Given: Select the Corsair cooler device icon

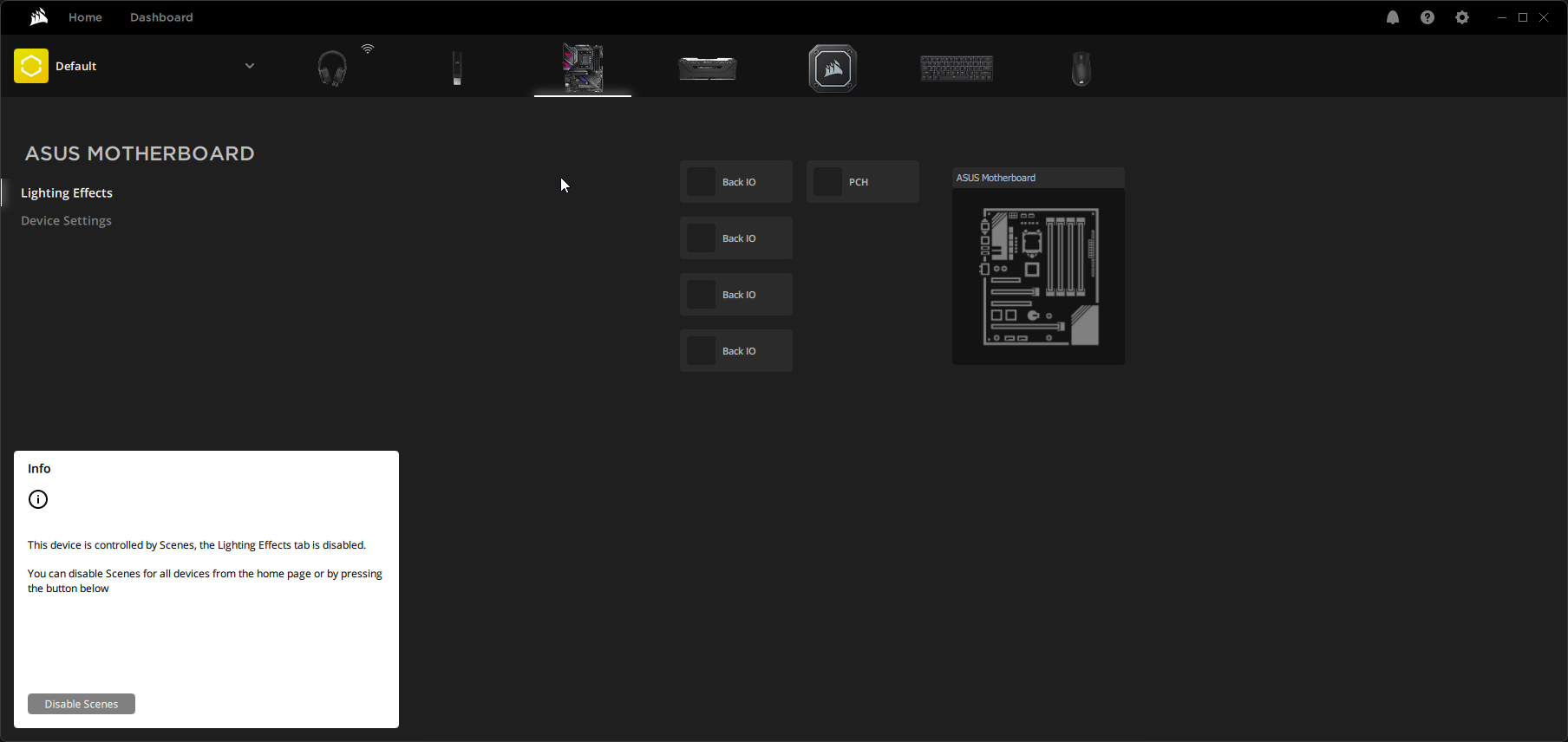Looking at the screenshot, I should (833, 68).
